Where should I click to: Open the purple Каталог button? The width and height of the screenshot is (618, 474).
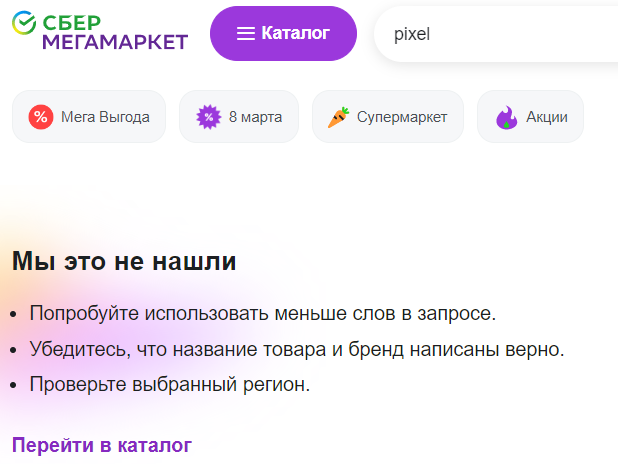pyautogui.click(x=283, y=33)
